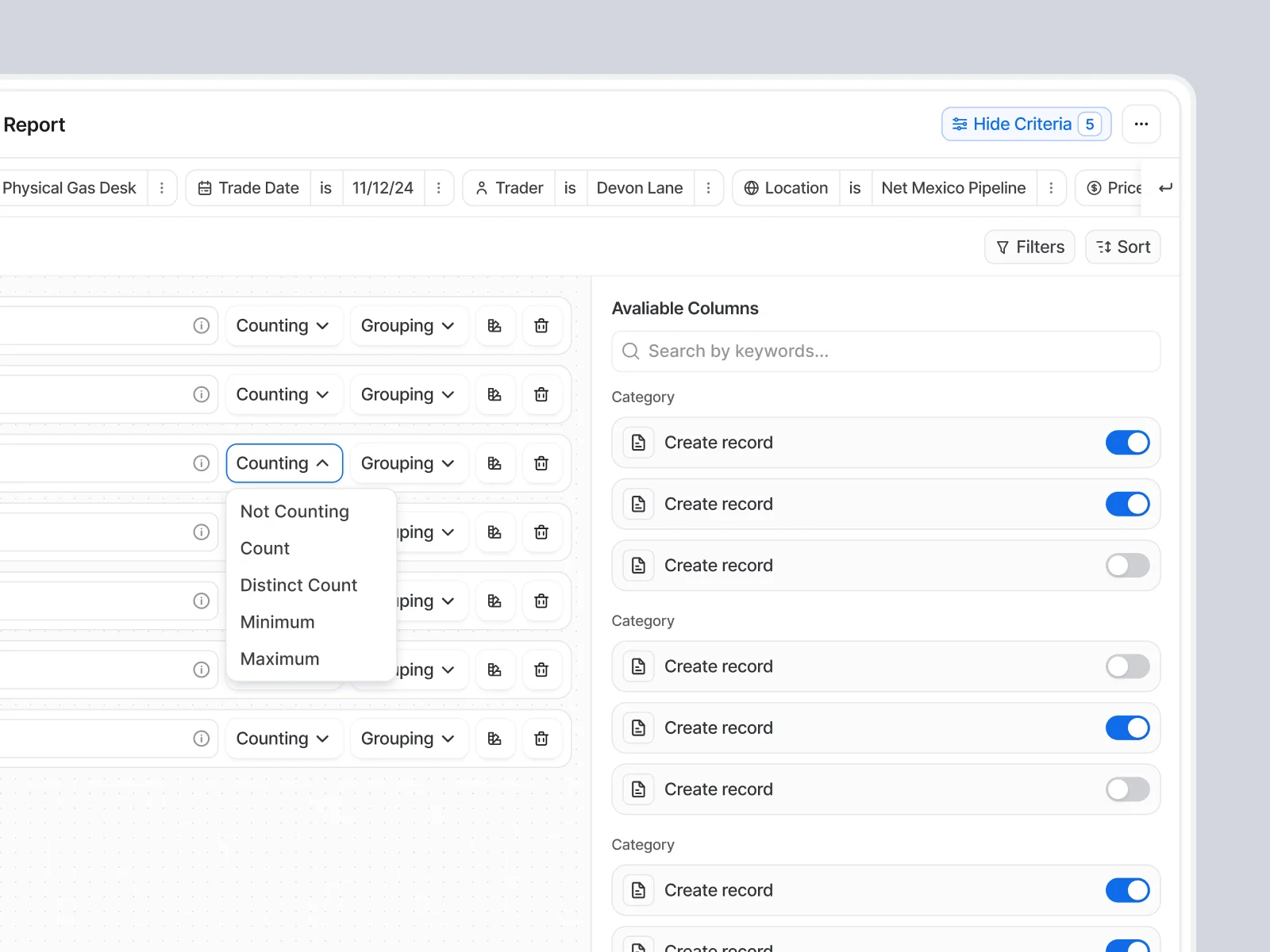
Task: Delete the last column row with its trash icon
Action: point(541,739)
